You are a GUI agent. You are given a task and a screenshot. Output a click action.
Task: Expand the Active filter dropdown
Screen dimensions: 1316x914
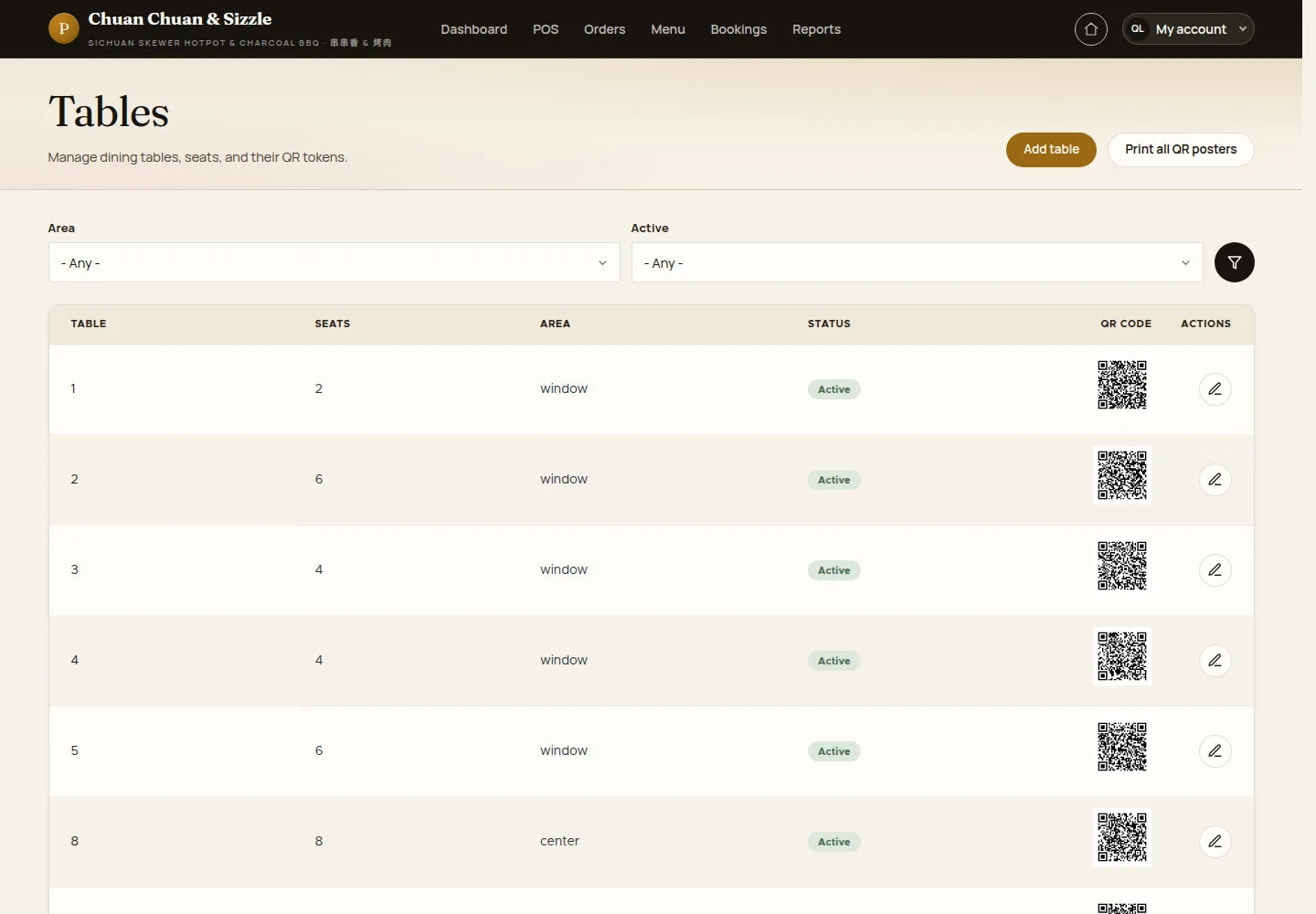(x=917, y=262)
